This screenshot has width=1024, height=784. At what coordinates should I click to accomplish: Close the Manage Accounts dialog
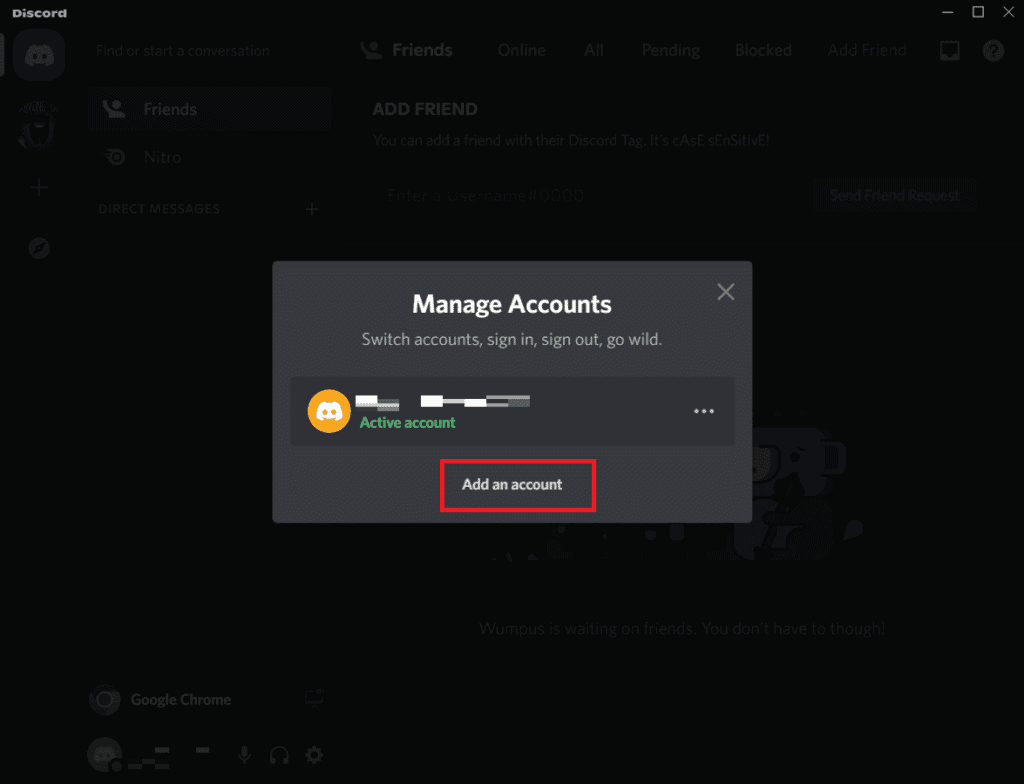pyautogui.click(x=726, y=292)
